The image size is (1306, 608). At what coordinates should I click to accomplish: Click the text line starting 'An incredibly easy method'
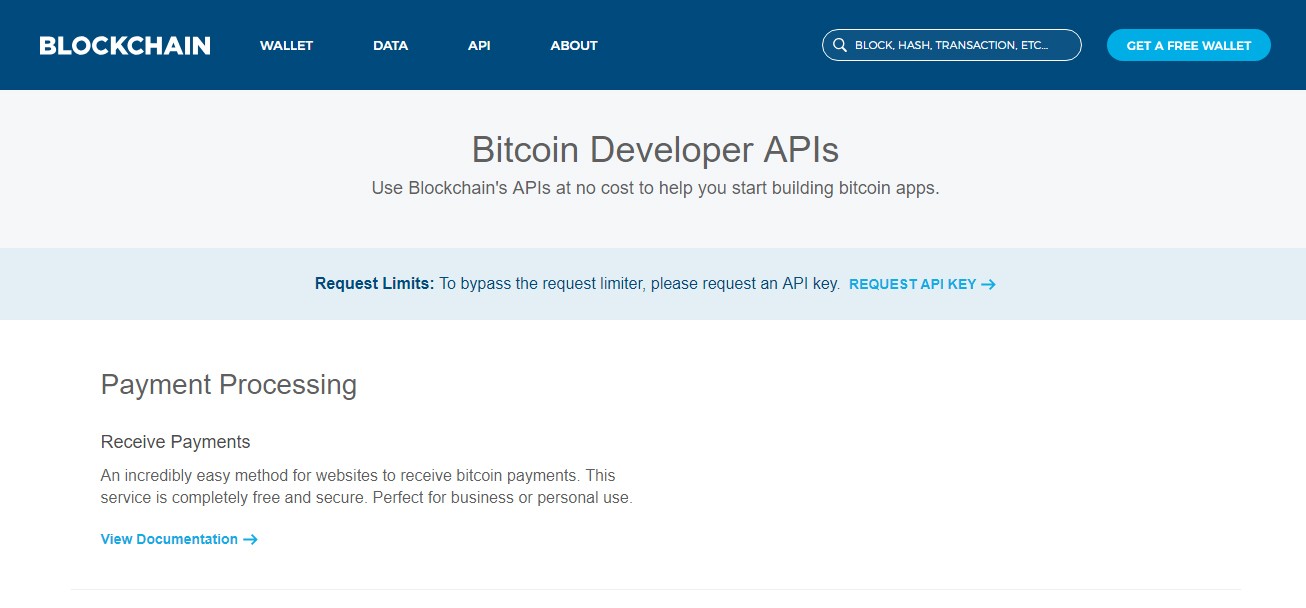pos(357,475)
